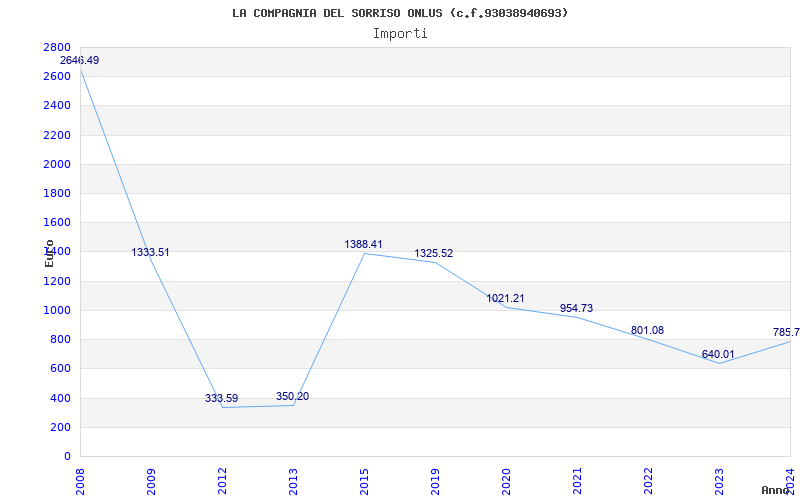
Task: Click the 1200 y-axis tick label
Action: [57, 281]
